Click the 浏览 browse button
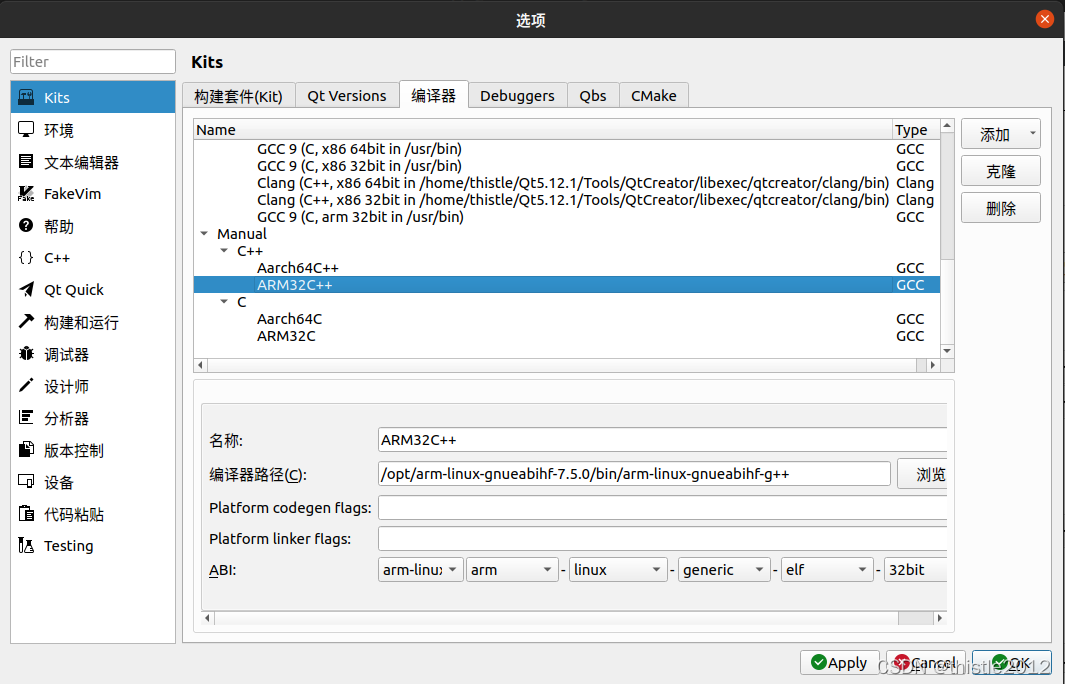1065x684 pixels. pyautogui.click(x=922, y=474)
